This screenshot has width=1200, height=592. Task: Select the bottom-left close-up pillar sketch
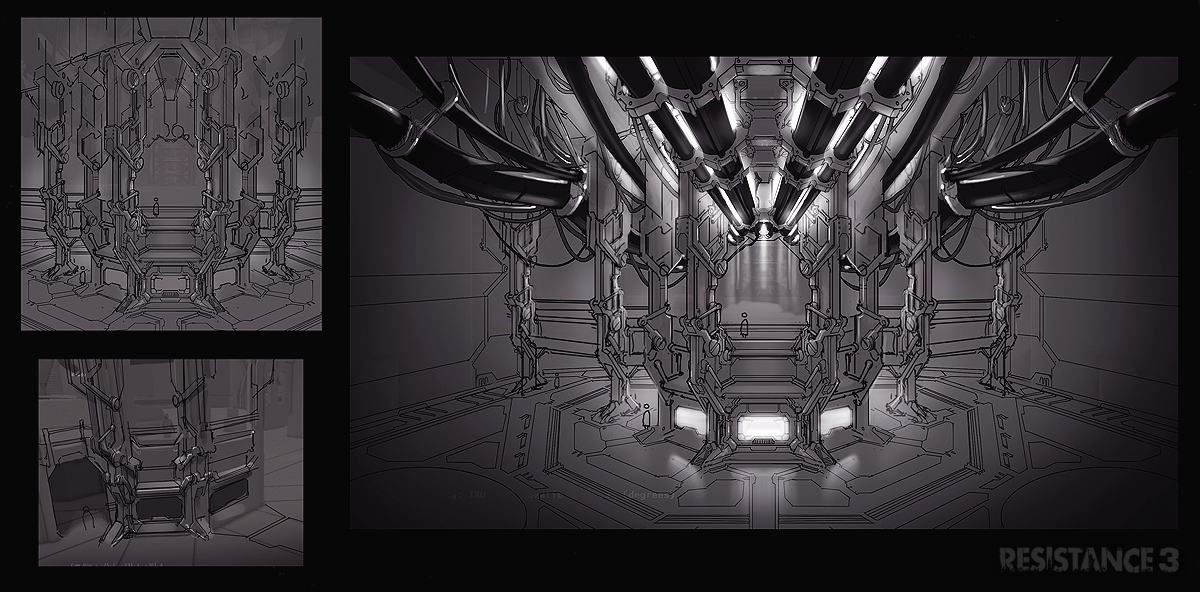coord(171,462)
